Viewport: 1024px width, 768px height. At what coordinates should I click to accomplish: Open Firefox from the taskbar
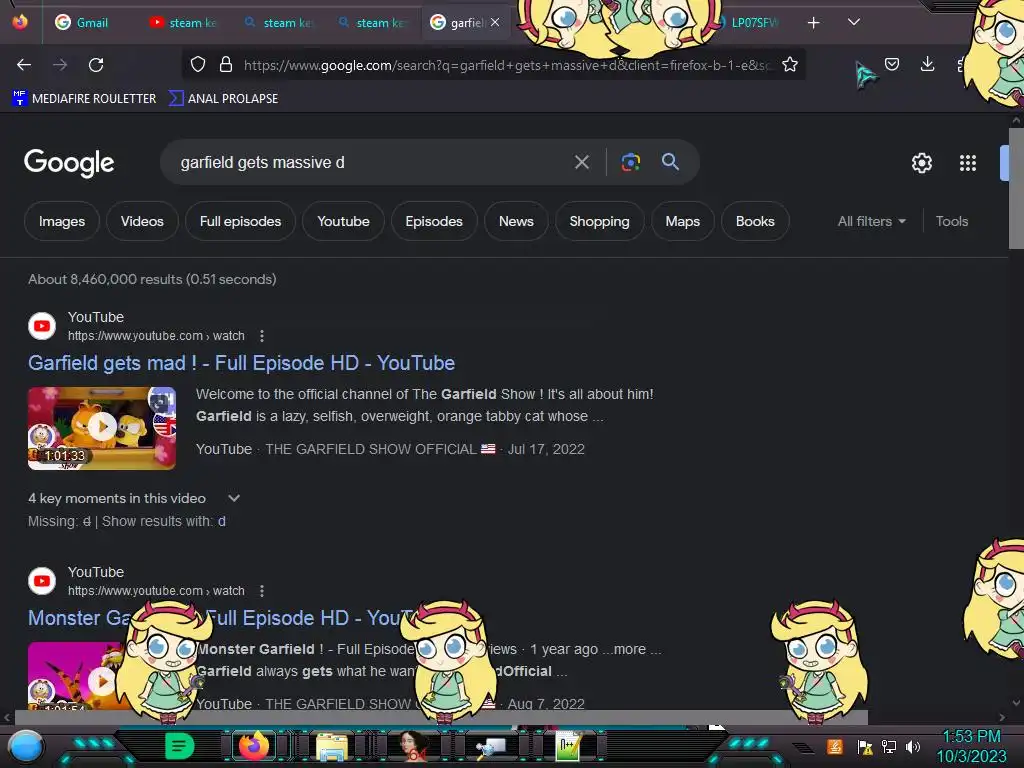click(253, 746)
